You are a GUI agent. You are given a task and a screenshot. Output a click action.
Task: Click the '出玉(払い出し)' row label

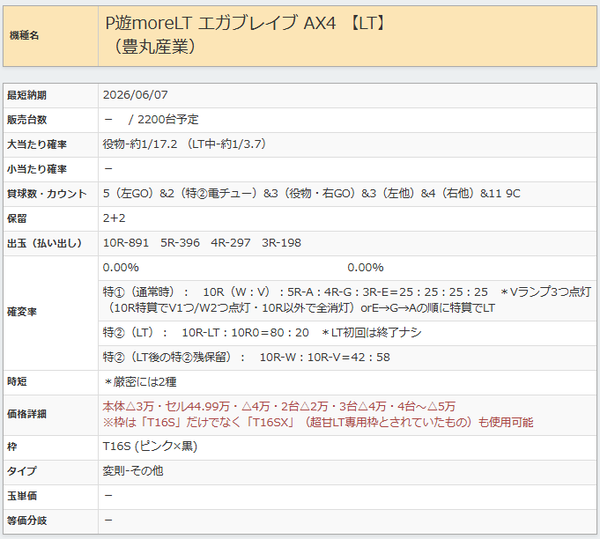click(x=44, y=243)
